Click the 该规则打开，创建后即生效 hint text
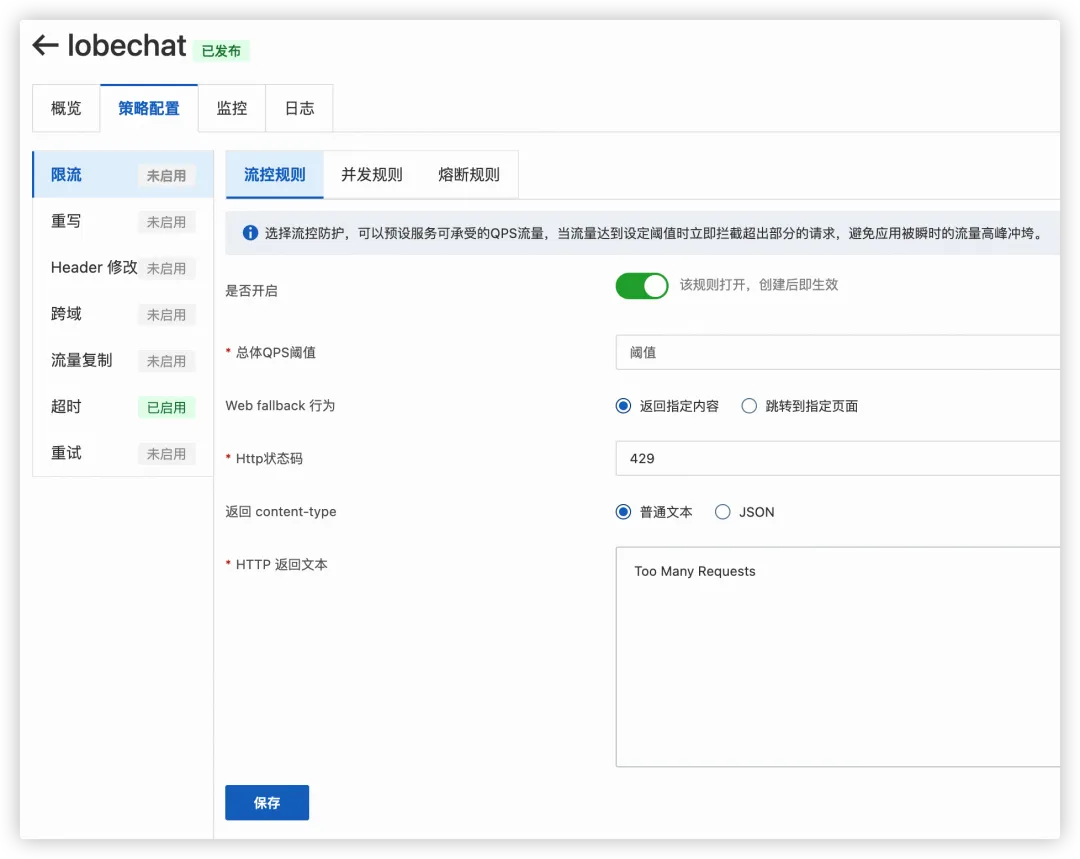1080x859 pixels. [759, 284]
